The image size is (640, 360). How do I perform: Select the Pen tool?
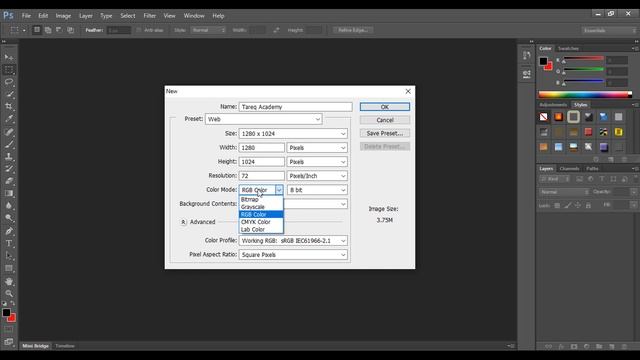9,231
